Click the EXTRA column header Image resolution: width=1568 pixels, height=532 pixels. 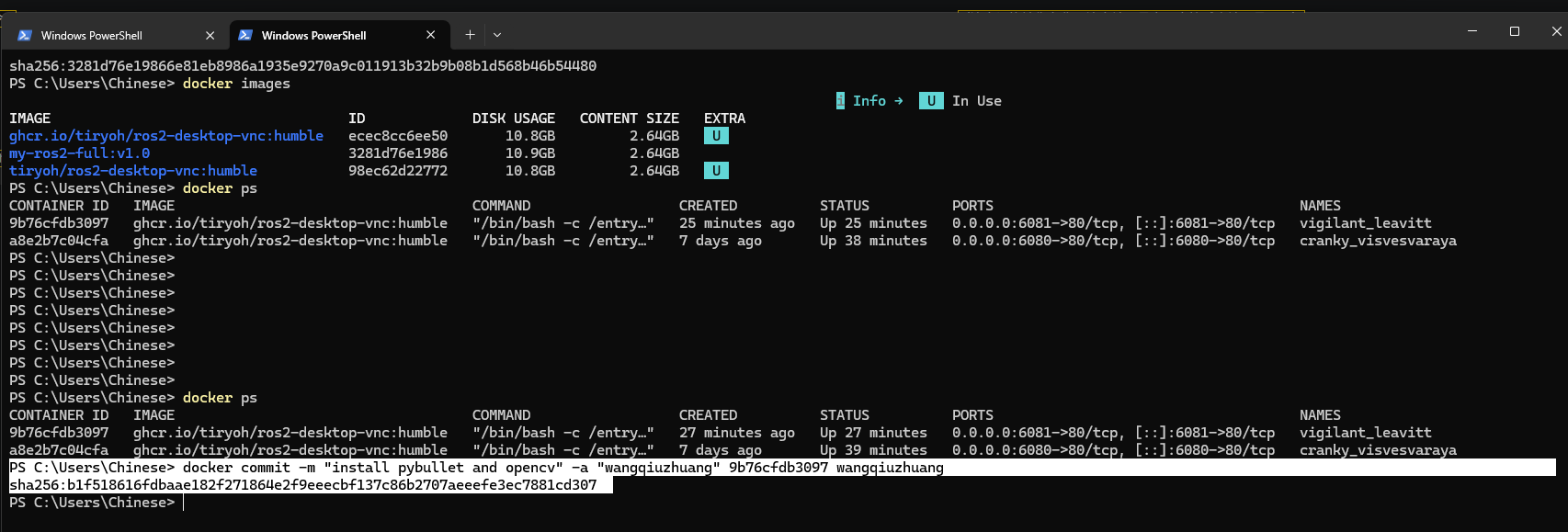tap(725, 119)
